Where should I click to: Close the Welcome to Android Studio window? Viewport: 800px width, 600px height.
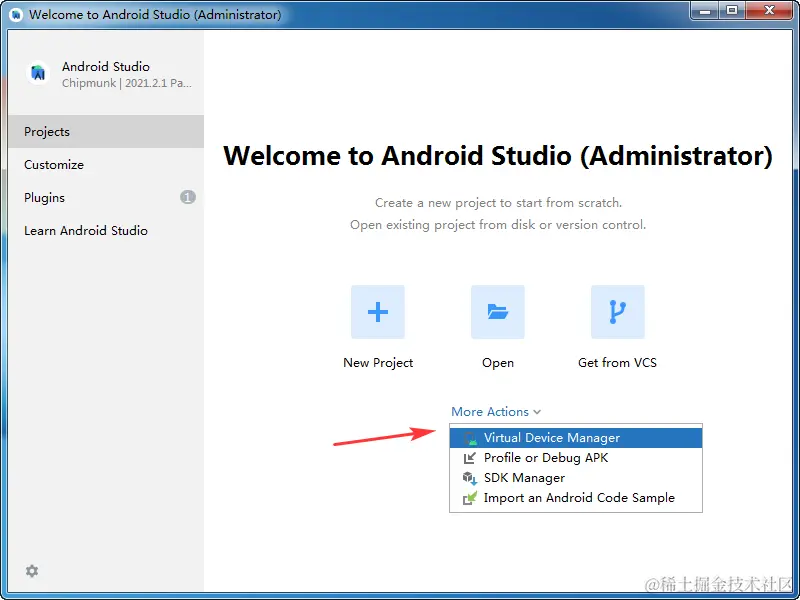769,11
